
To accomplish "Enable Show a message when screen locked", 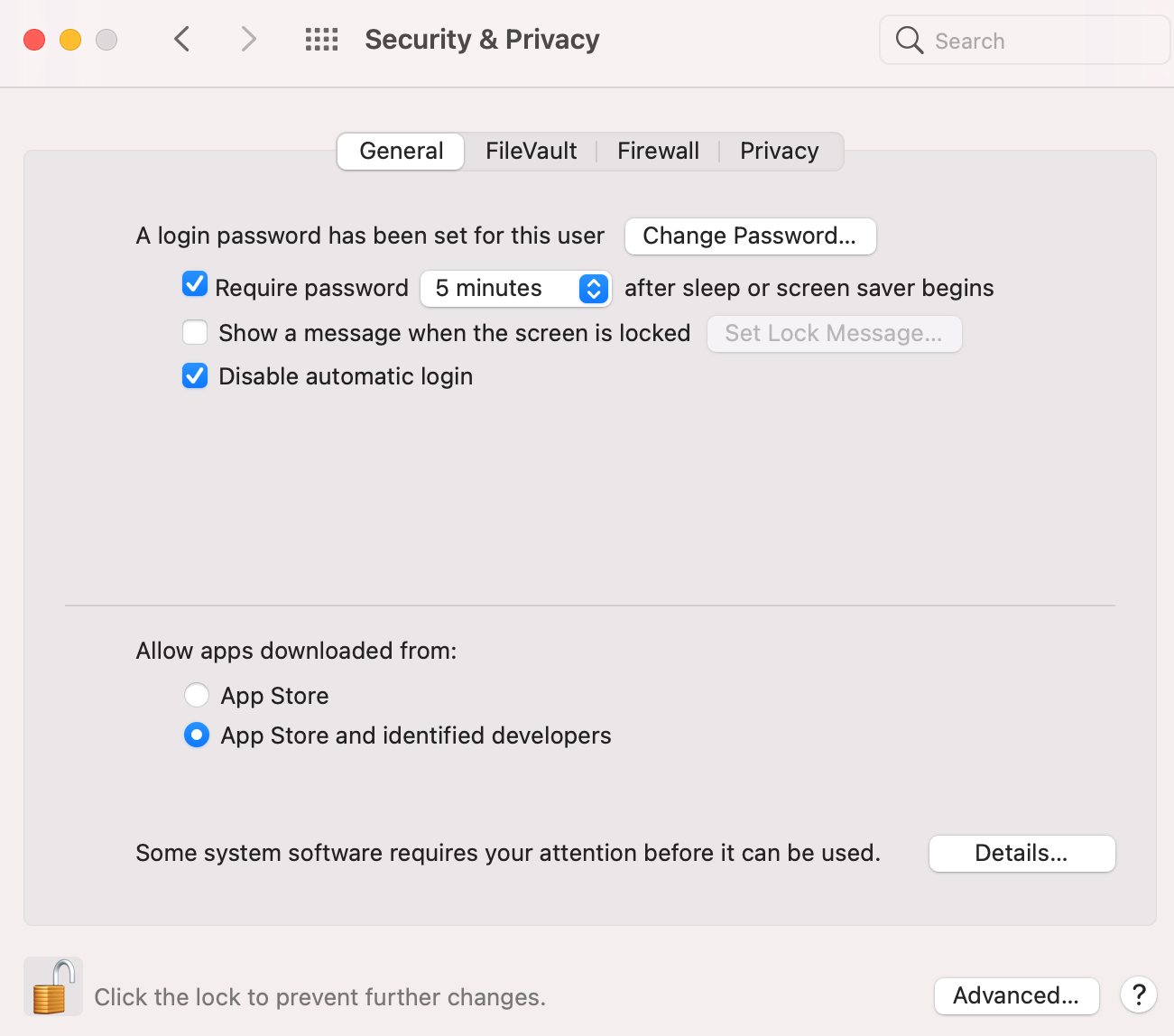I will pos(195,332).
